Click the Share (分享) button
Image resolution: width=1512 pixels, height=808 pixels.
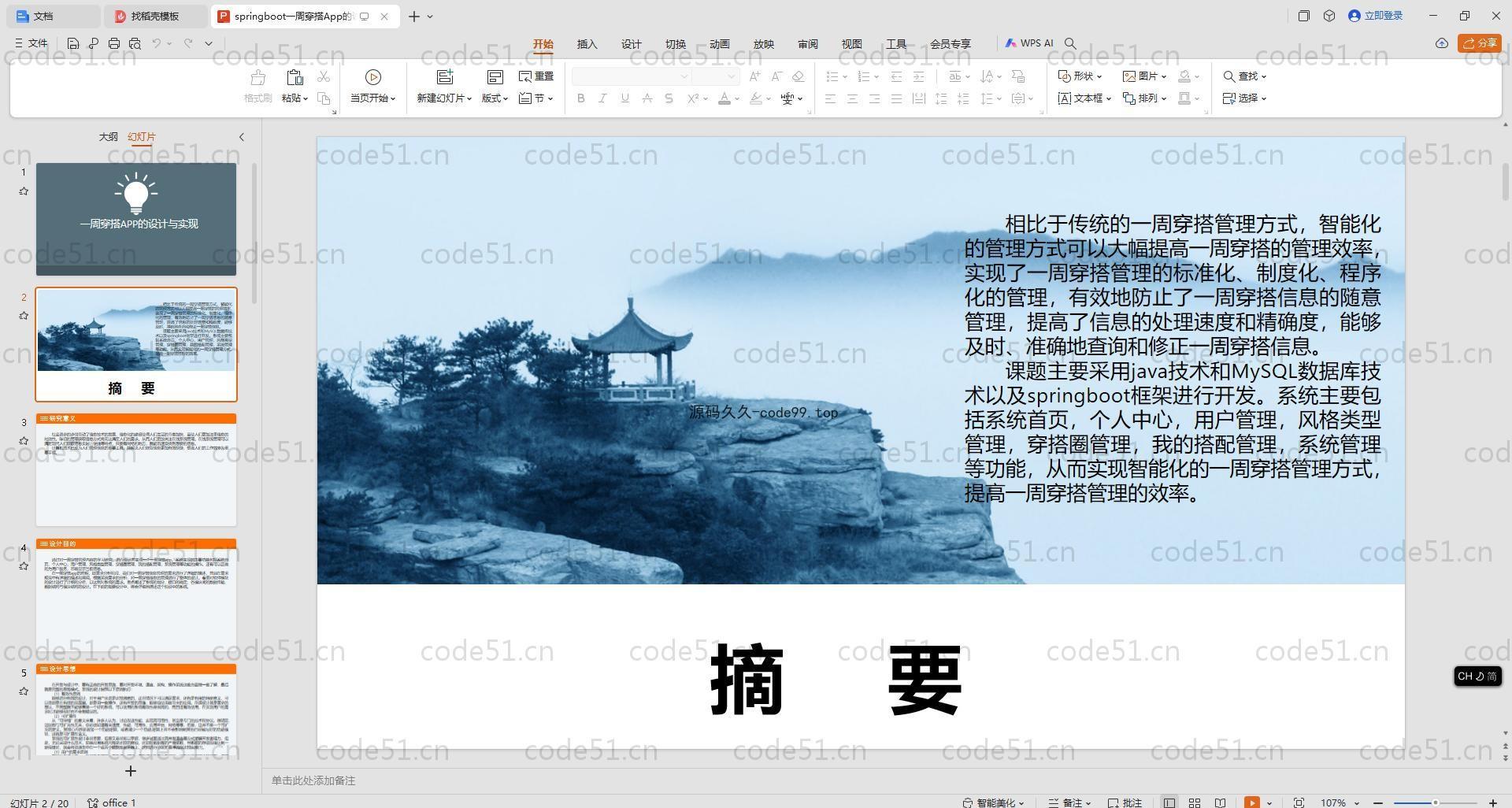(1480, 43)
